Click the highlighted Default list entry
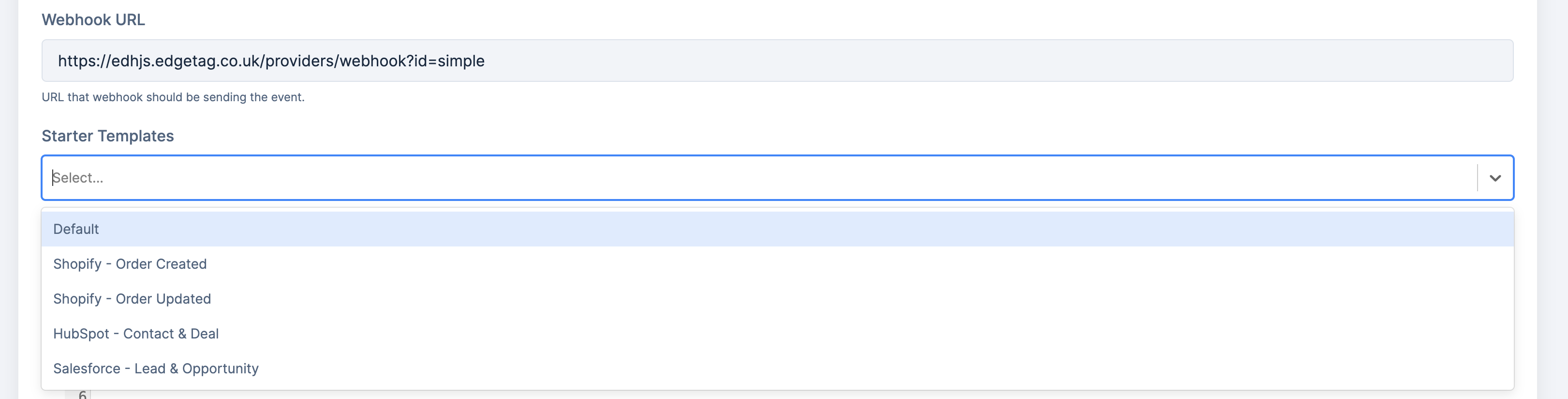1568x399 pixels. click(76, 229)
